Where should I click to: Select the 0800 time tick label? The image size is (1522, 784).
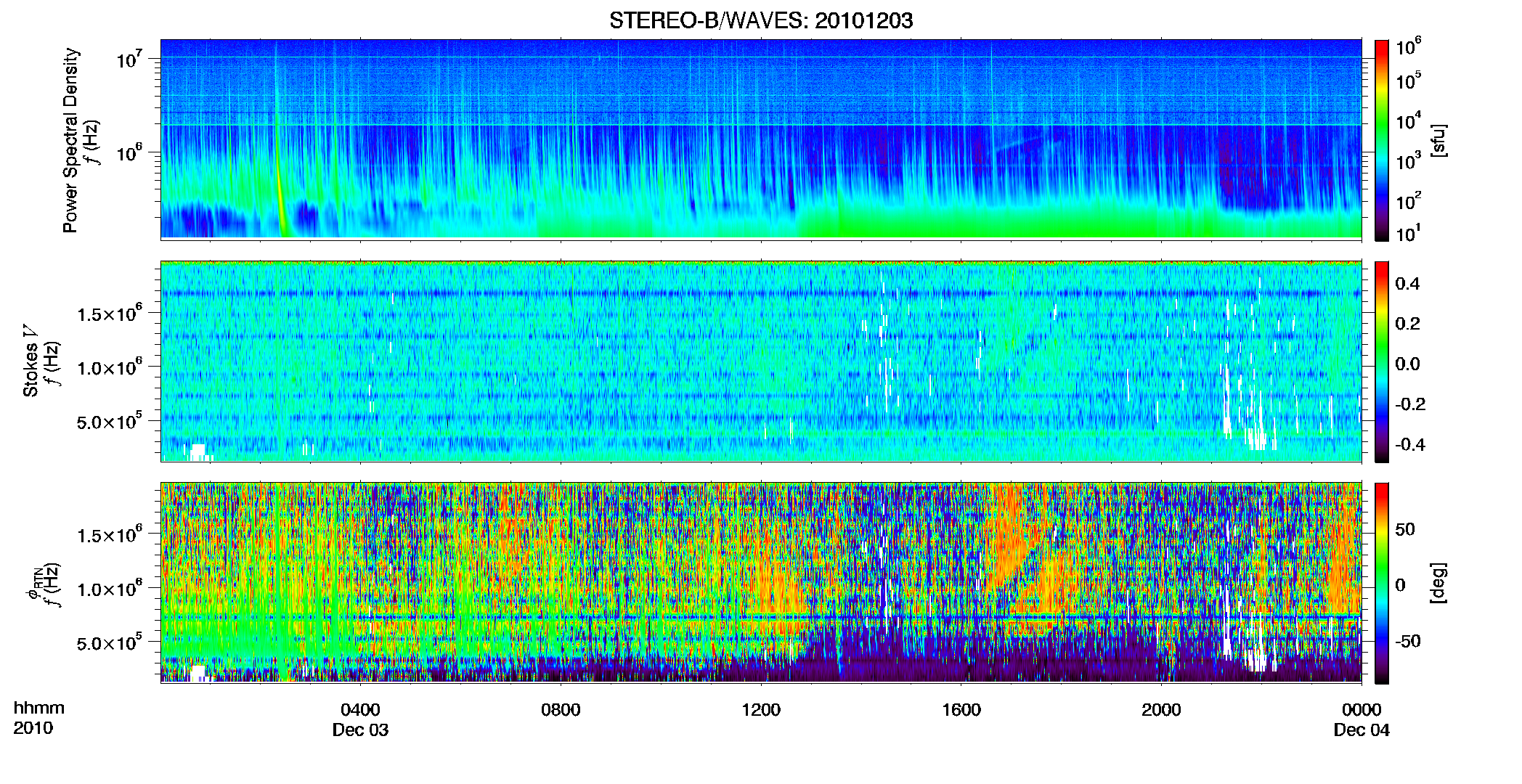[561, 709]
